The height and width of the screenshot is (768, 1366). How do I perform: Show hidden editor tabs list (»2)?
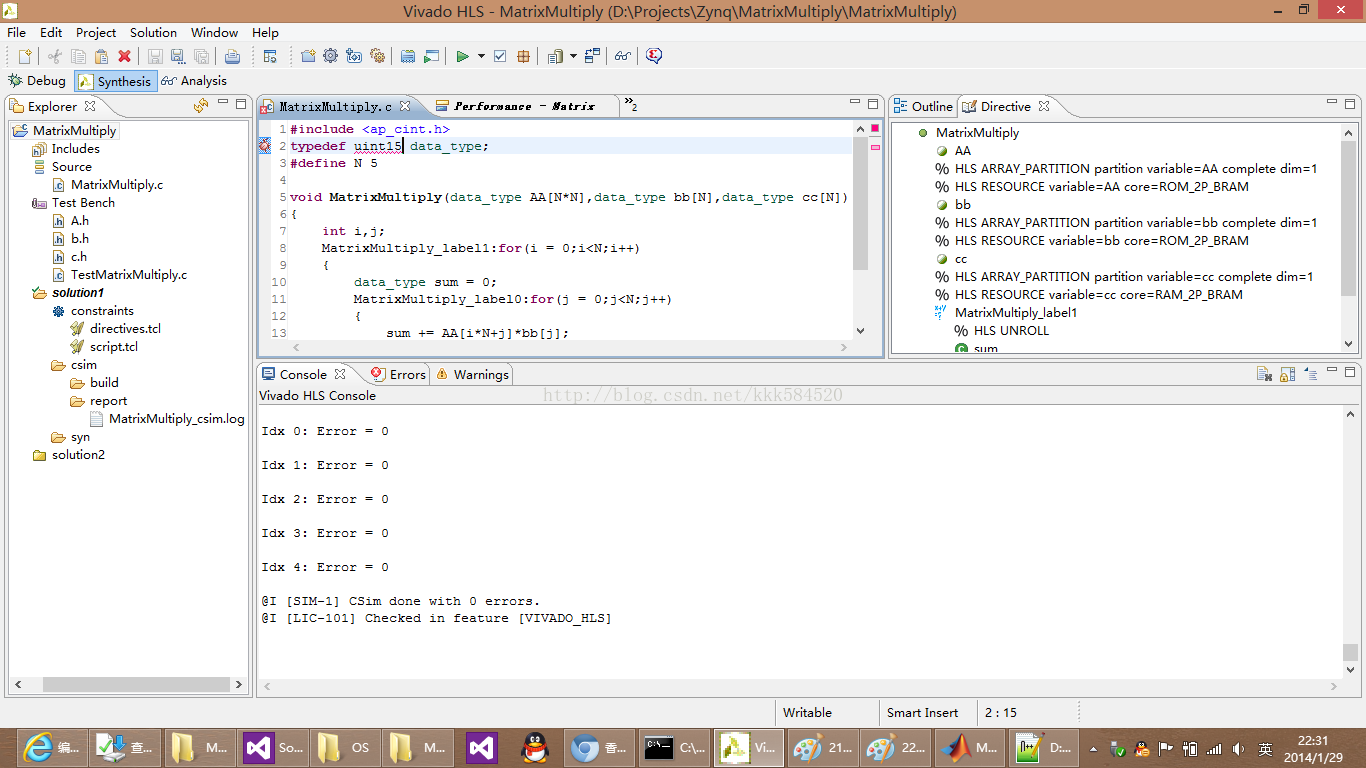(630, 104)
